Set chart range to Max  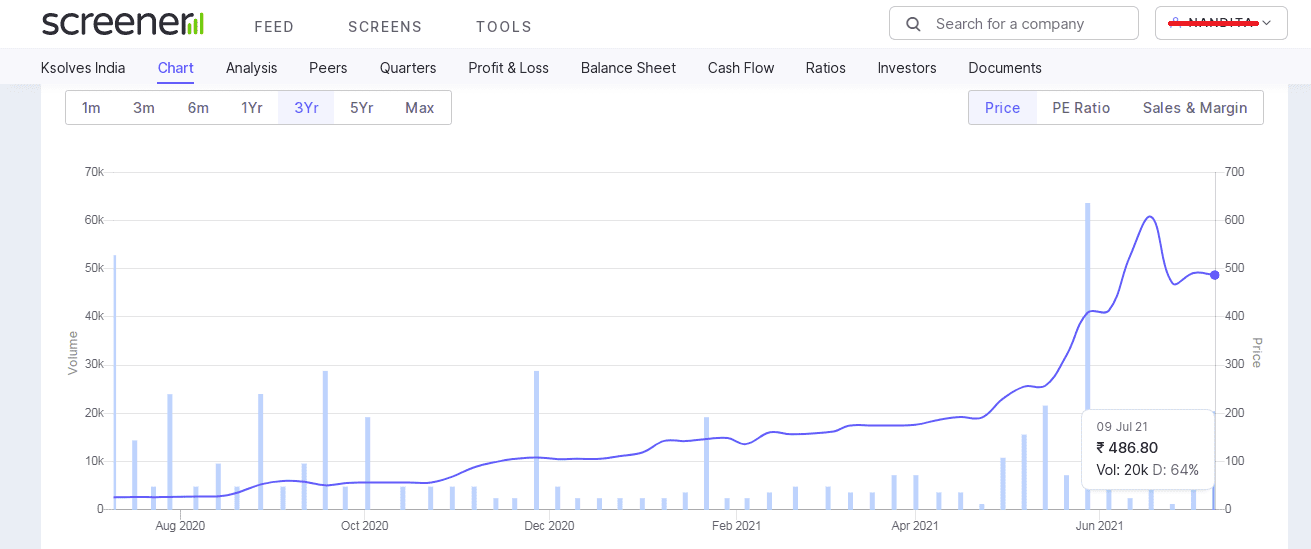[x=420, y=108]
